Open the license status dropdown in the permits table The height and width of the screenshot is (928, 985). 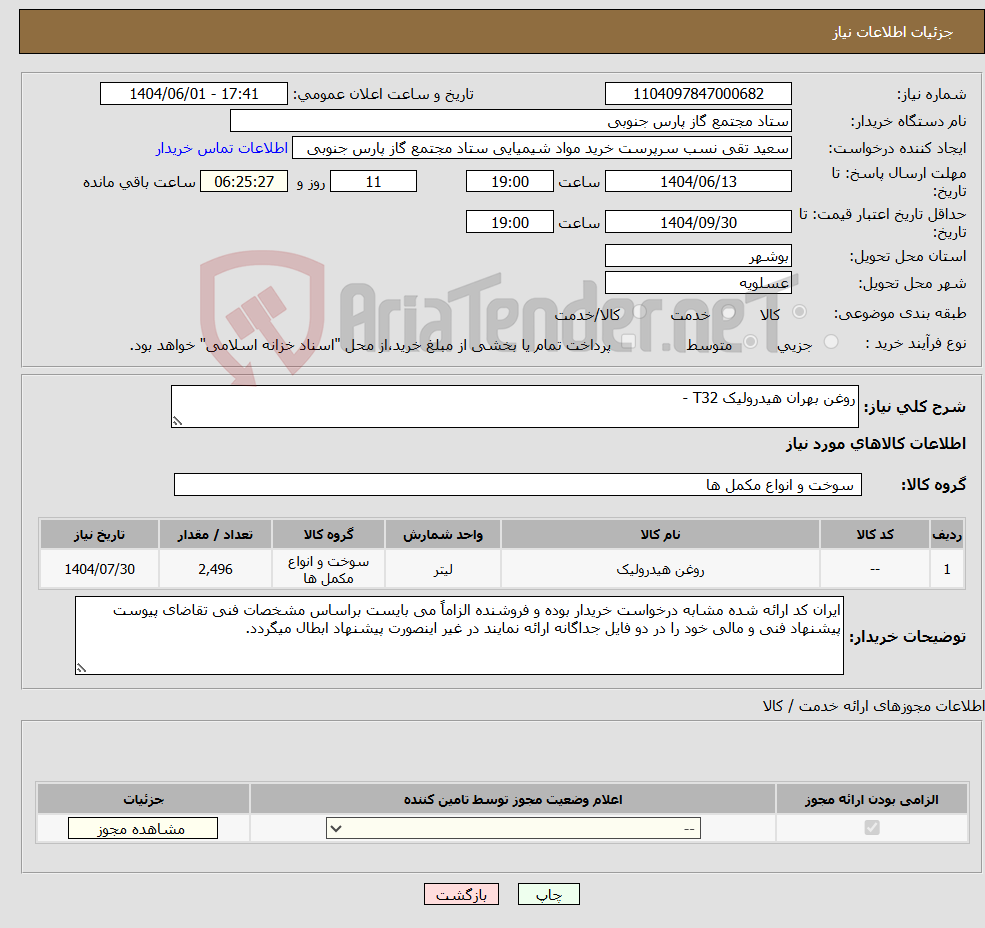(512, 827)
